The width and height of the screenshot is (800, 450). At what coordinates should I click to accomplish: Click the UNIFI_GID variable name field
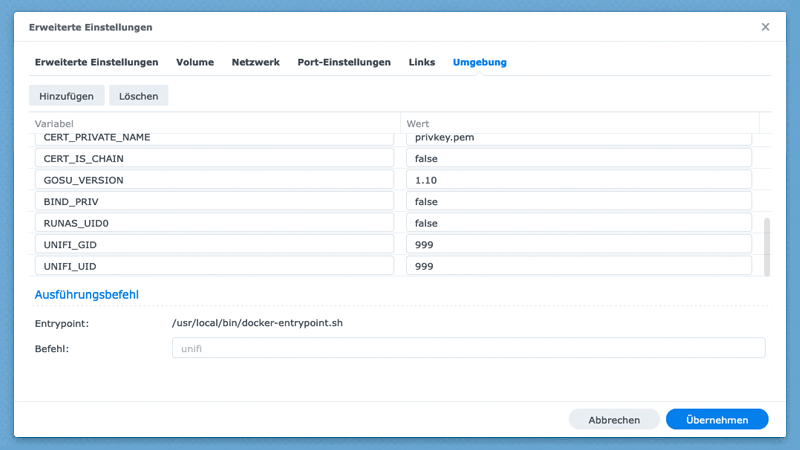[x=214, y=245]
